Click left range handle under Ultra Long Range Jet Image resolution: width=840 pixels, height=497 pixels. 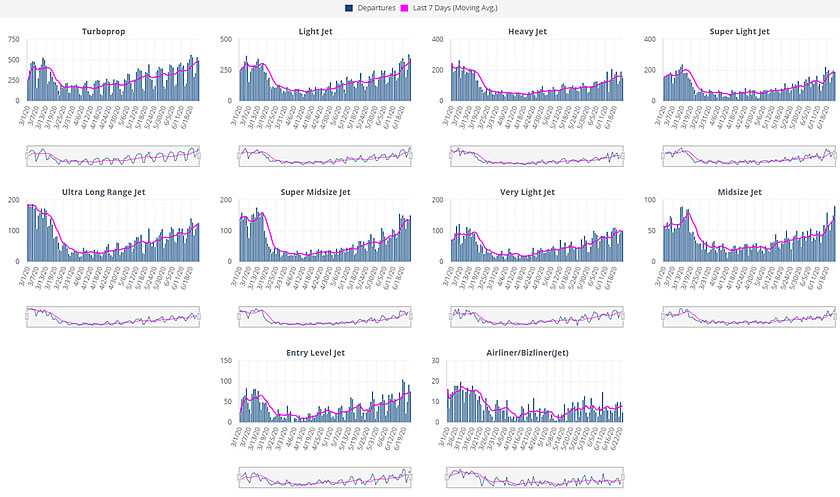[27, 317]
